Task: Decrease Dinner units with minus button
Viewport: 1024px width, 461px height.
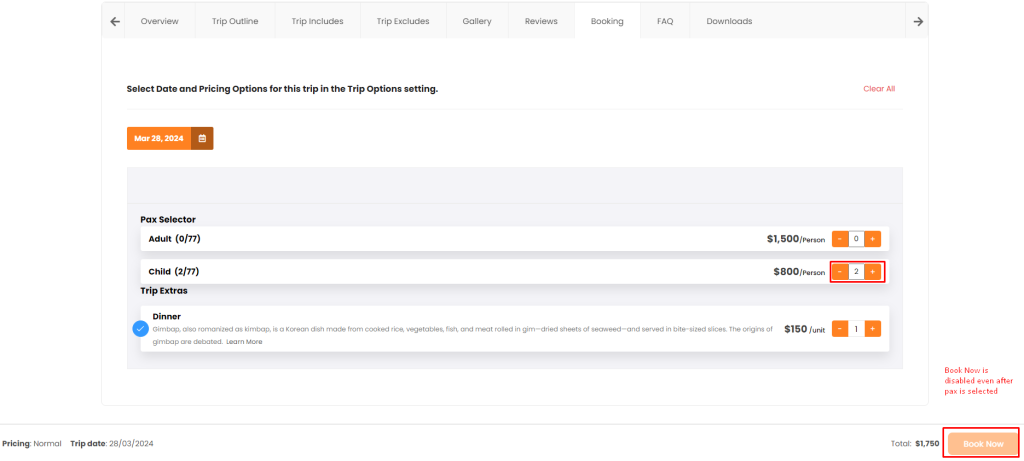Action: 840,329
